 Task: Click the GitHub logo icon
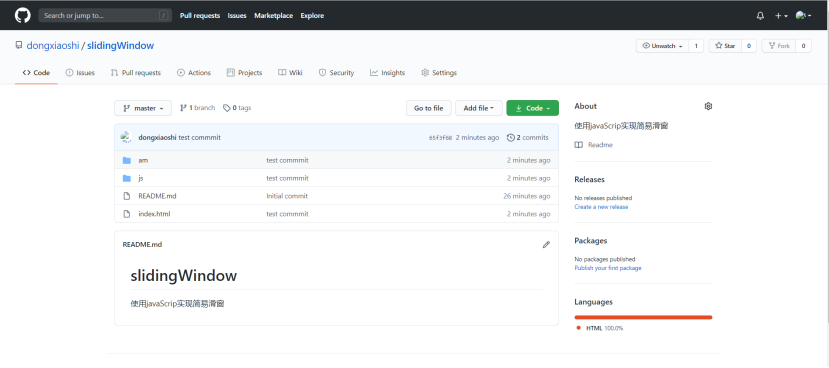(x=23, y=15)
